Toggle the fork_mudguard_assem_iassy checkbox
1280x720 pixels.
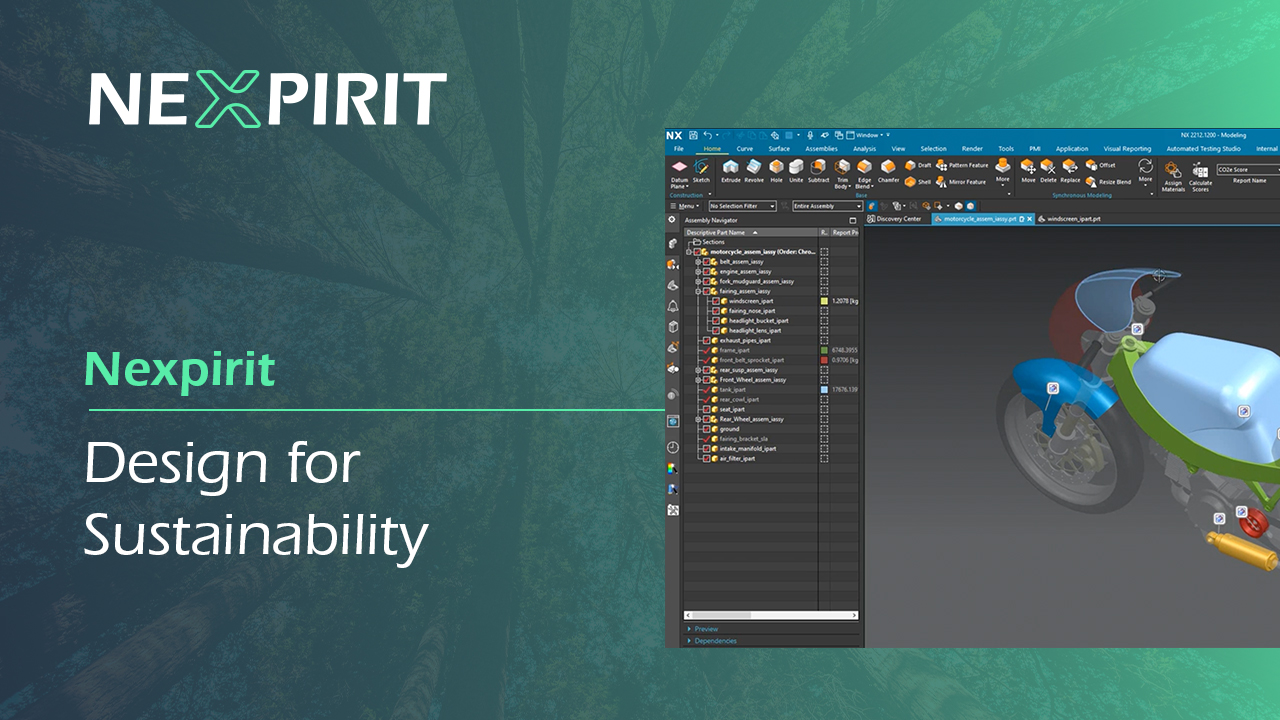[707, 282]
